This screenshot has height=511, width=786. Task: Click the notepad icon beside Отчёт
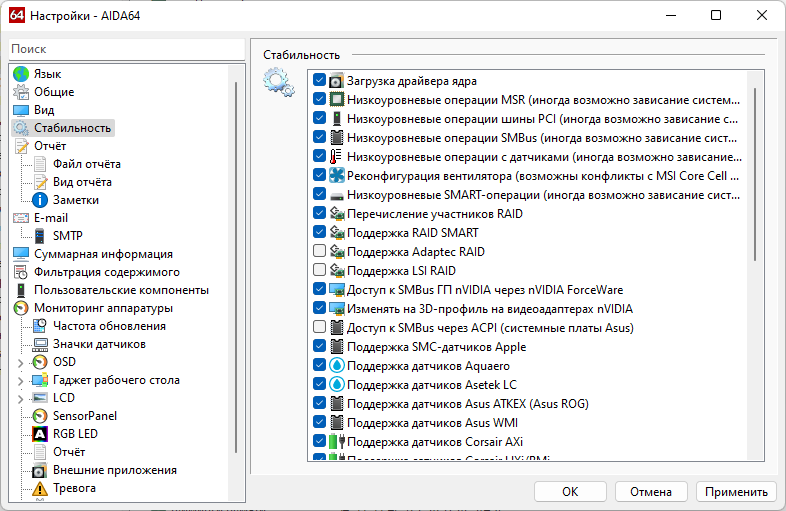[x=21, y=146]
